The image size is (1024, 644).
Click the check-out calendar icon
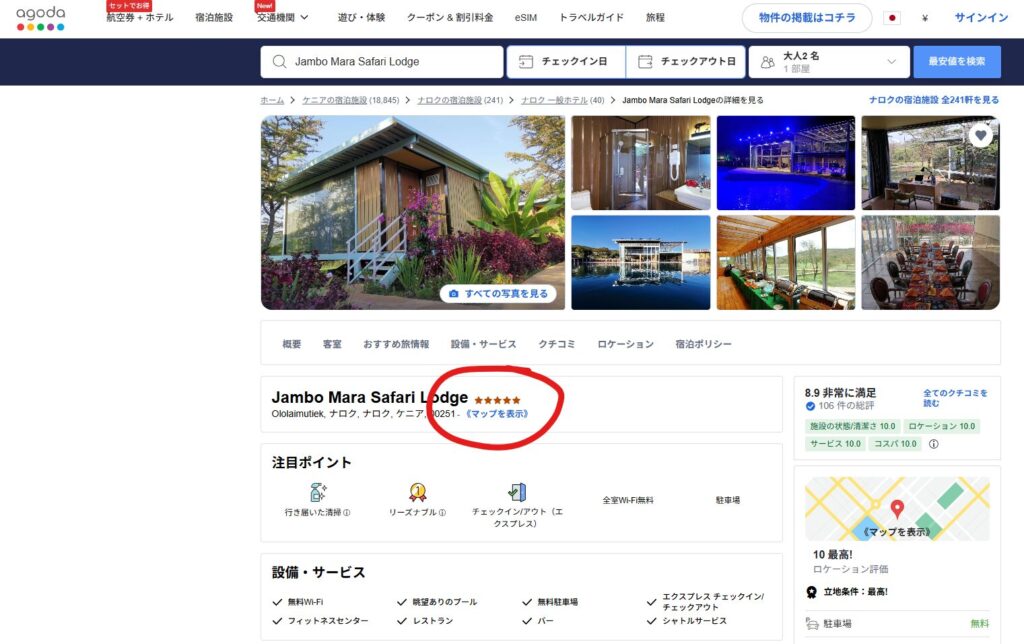click(x=645, y=61)
